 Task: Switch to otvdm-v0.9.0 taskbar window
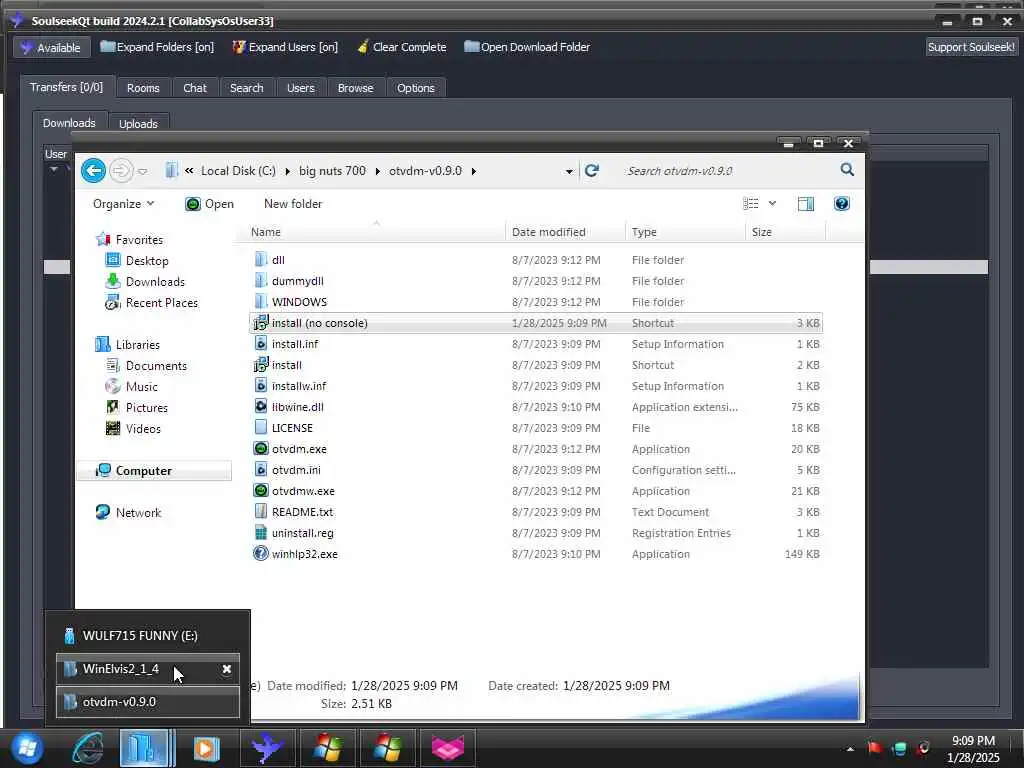coord(148,702)
